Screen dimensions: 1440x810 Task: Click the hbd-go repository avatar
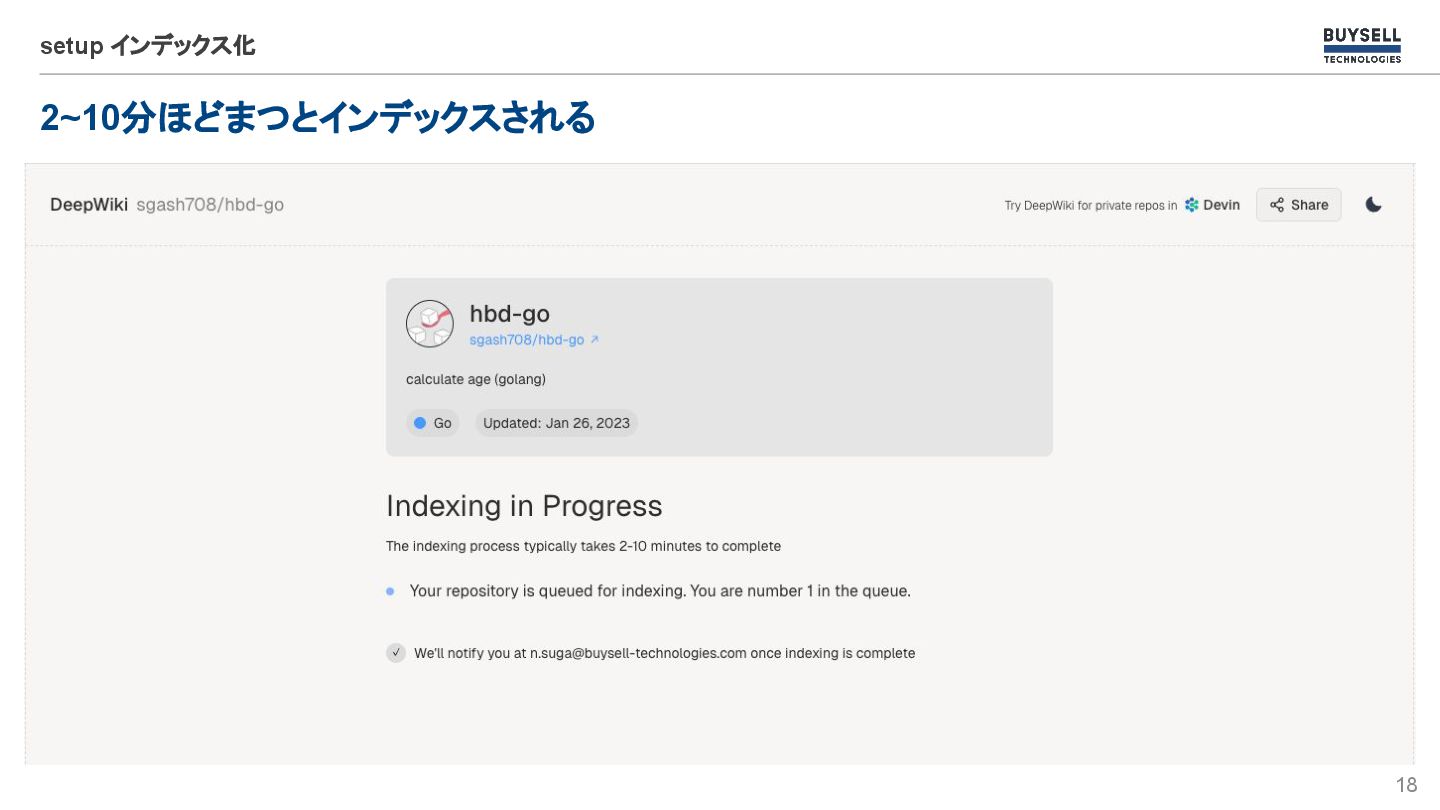pos(430,324)
